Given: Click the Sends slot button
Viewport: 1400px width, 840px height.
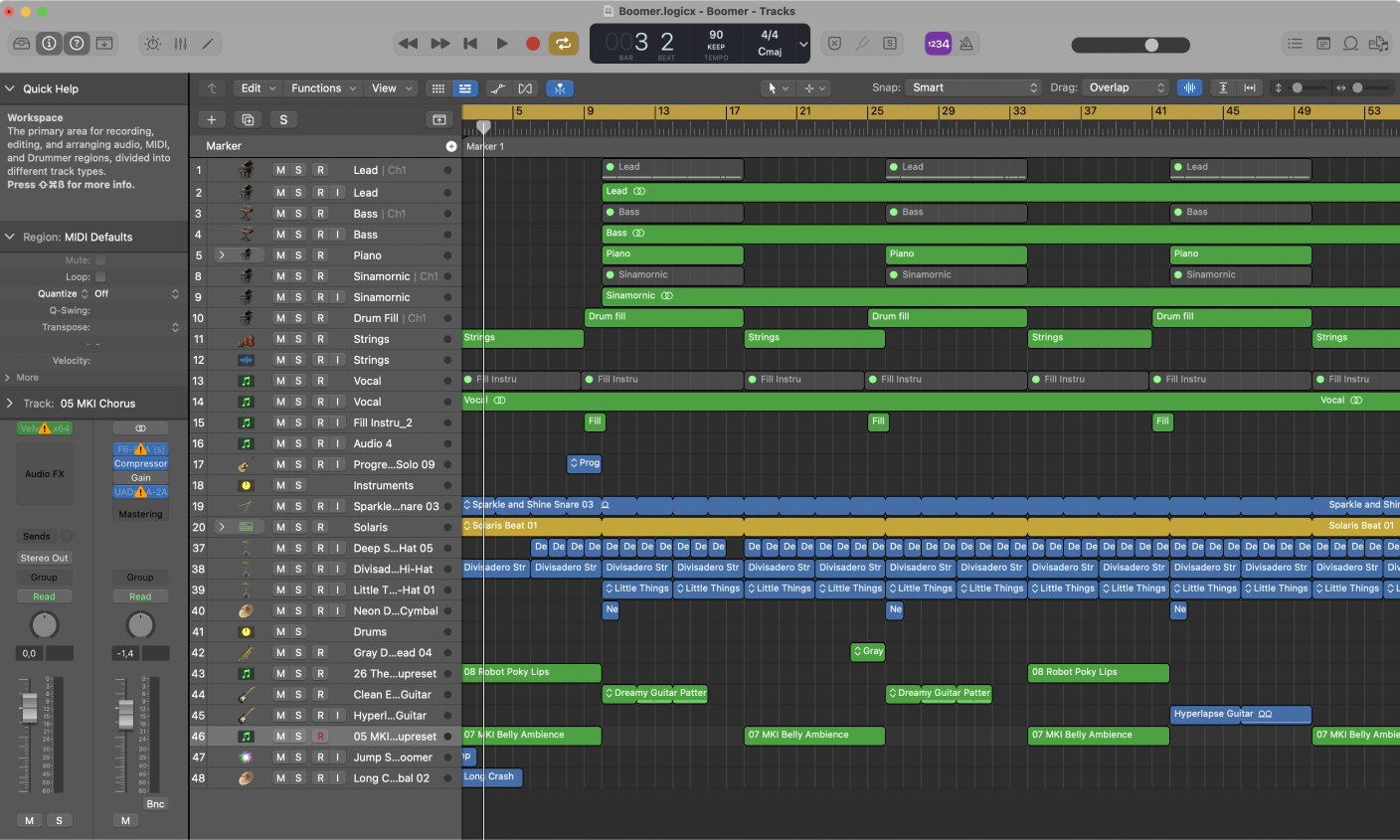Looking at the screenshot, I should tap(37, 536).
